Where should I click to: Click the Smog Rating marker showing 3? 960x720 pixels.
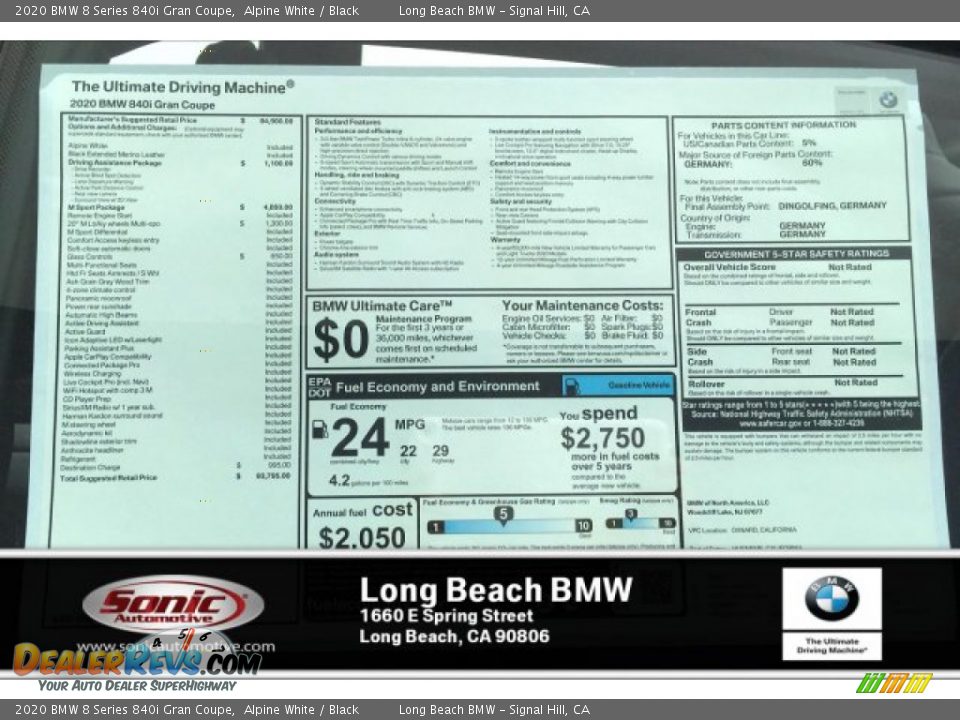click(631, 514)
